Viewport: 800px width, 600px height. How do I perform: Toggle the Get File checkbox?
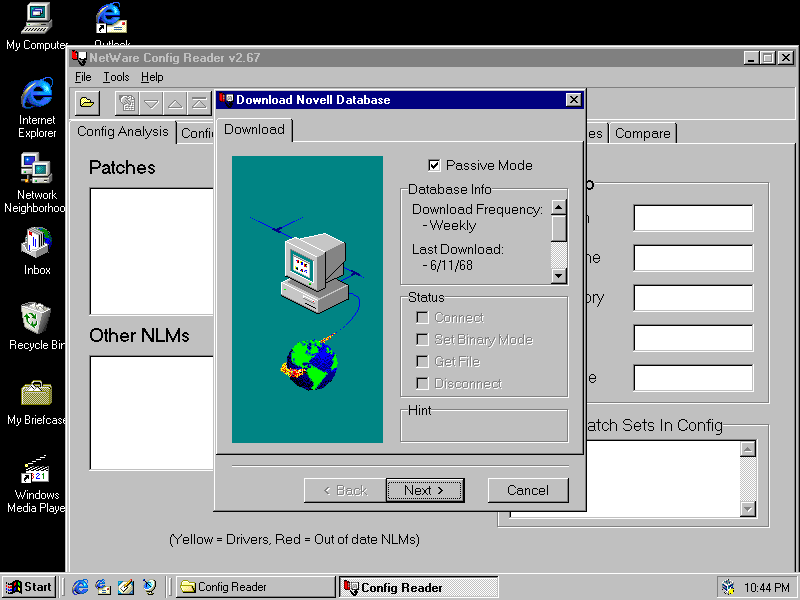click(422, 361)
